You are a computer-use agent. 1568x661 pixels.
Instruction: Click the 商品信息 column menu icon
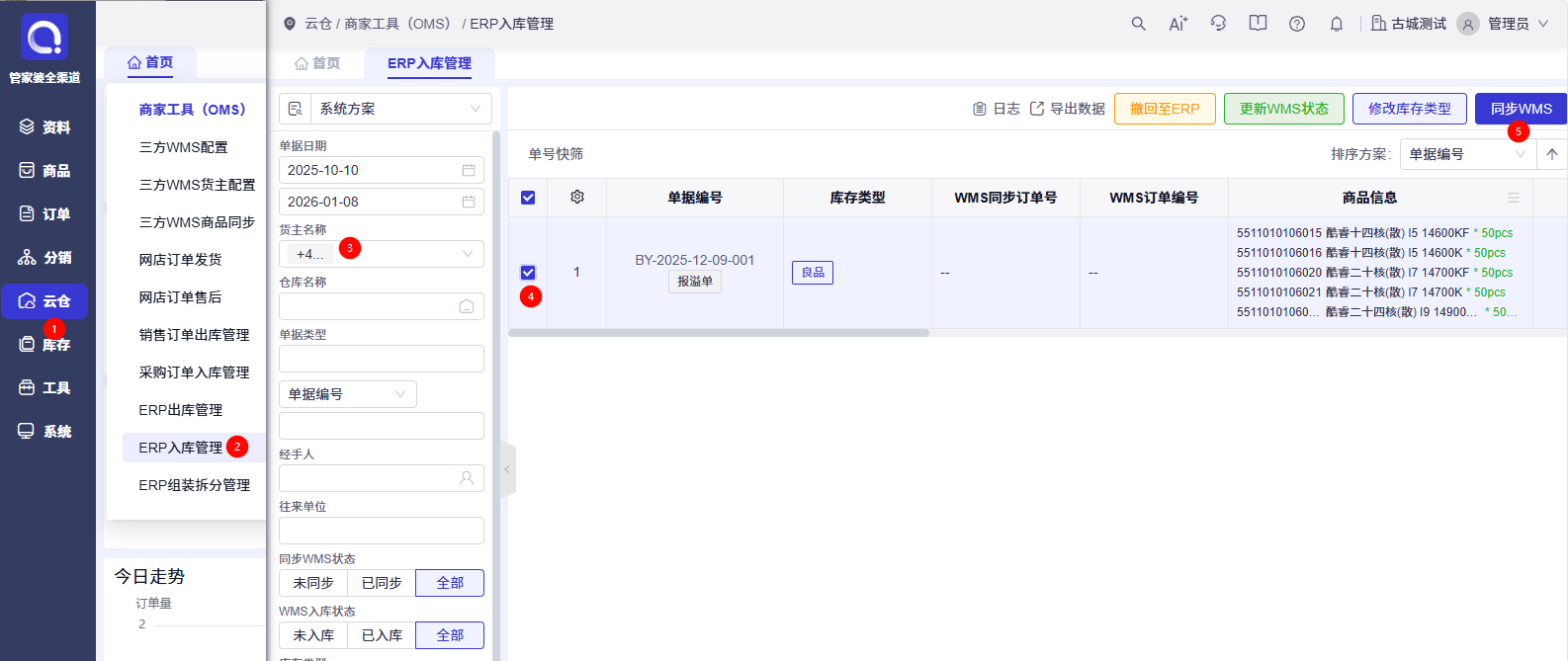[x=1514, y=198]
